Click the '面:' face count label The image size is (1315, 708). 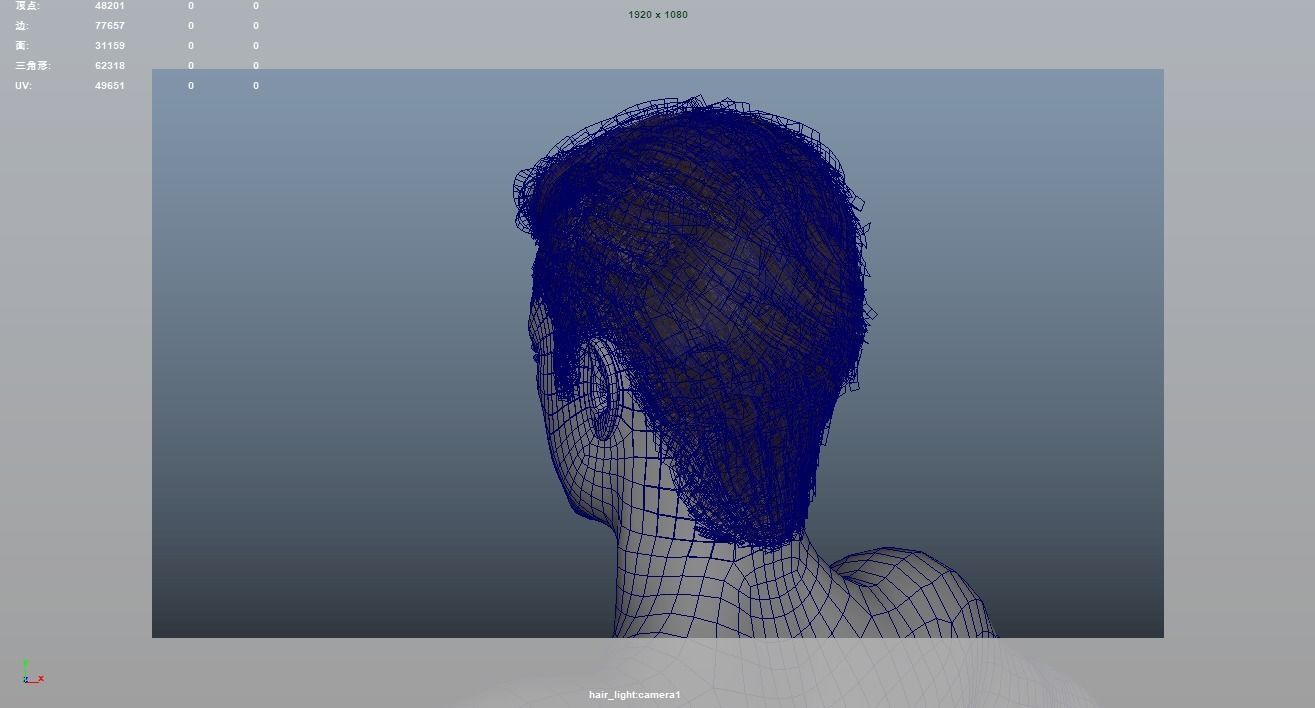[x=22, y=46]
